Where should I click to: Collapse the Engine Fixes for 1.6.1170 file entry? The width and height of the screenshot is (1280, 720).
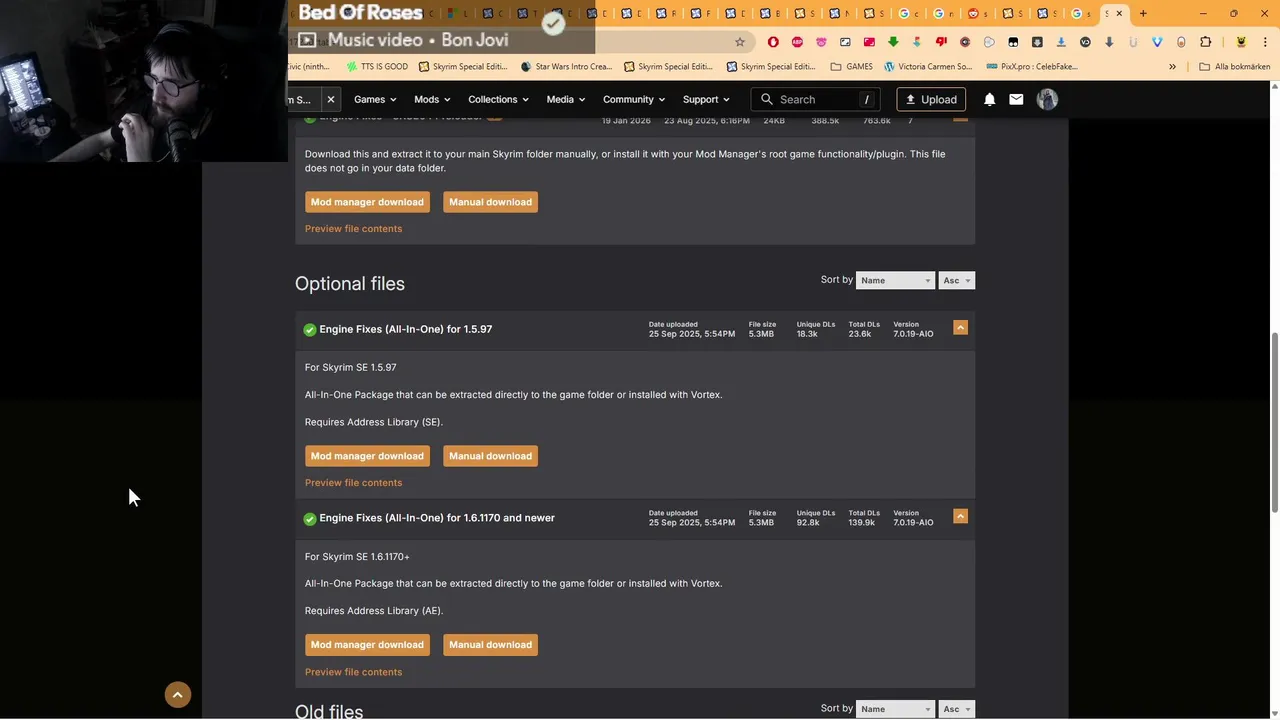[960, 516]
